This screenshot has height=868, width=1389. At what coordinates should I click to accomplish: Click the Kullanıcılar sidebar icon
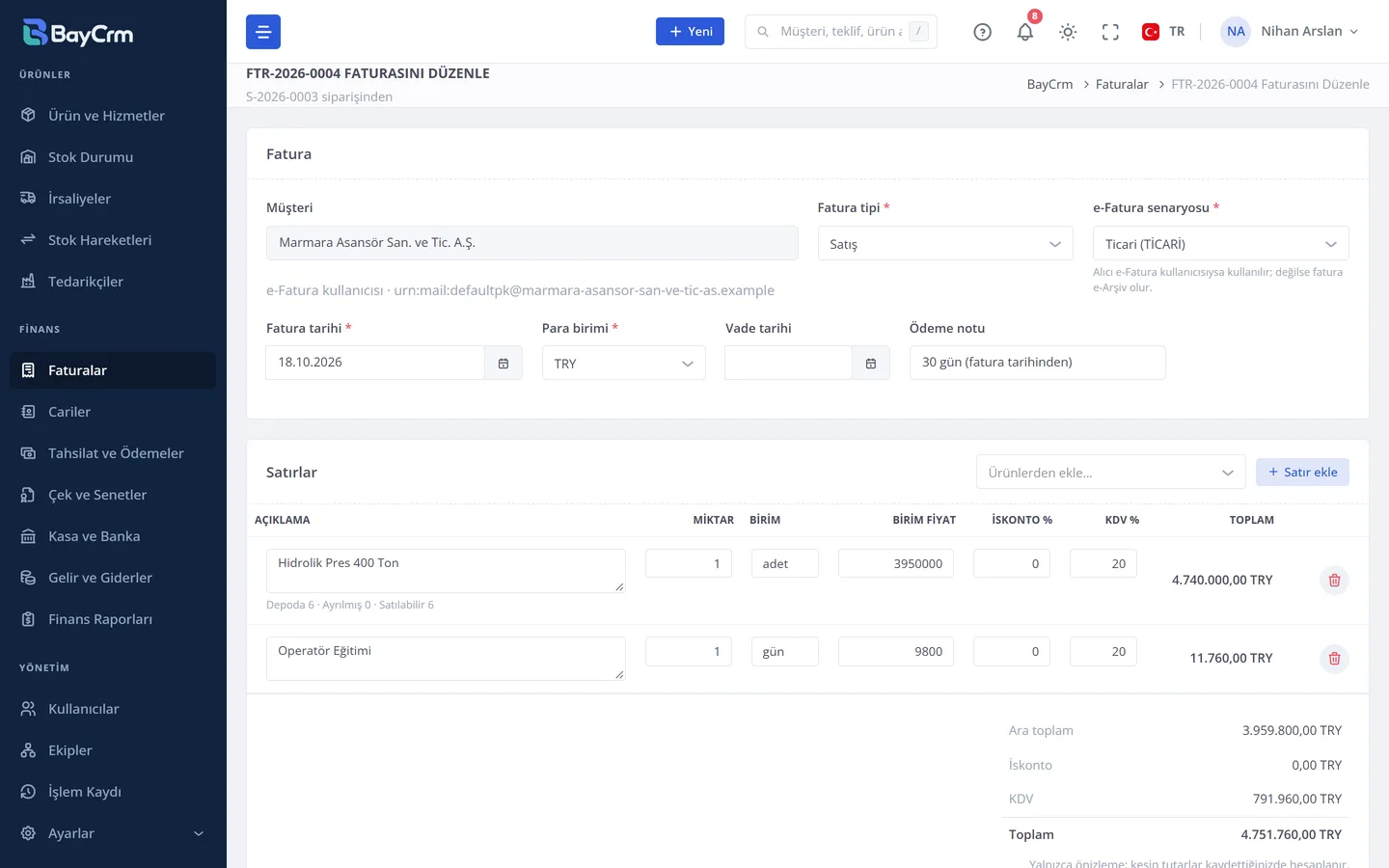pos(28,709)
